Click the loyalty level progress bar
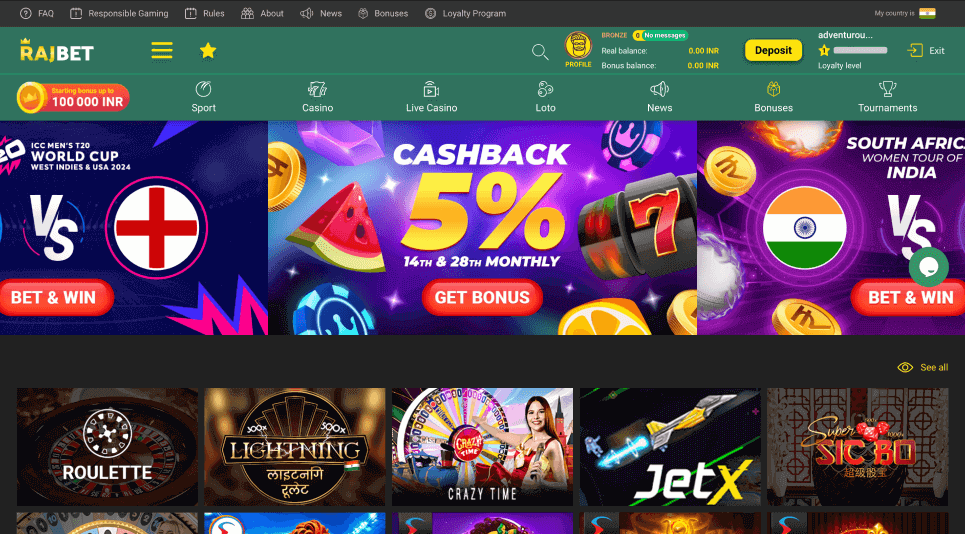 [x=860, y=50]
